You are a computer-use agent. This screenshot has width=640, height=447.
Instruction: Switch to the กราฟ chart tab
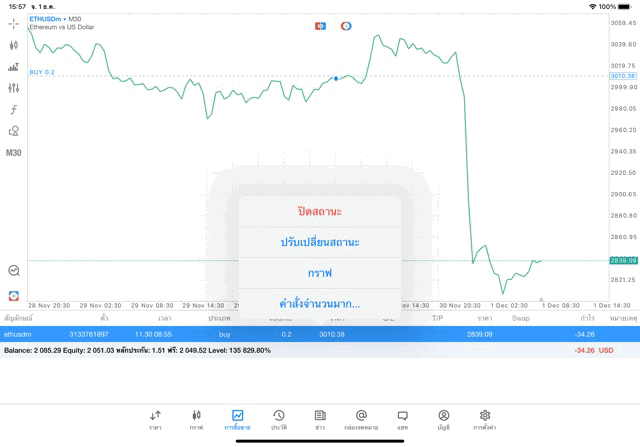click(x=196, y=418)
